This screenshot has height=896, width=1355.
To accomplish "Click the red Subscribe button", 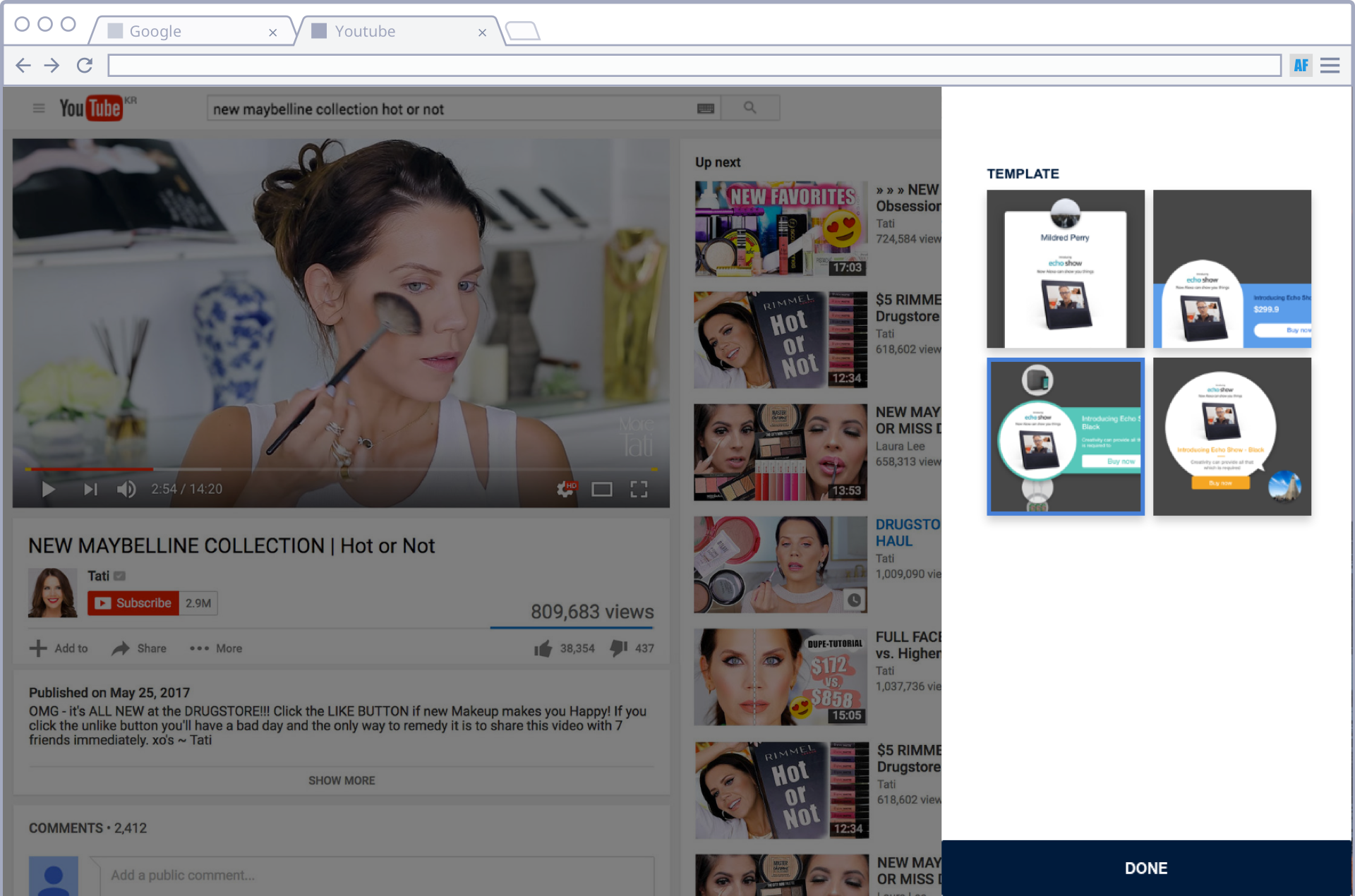I will point(133,603).
